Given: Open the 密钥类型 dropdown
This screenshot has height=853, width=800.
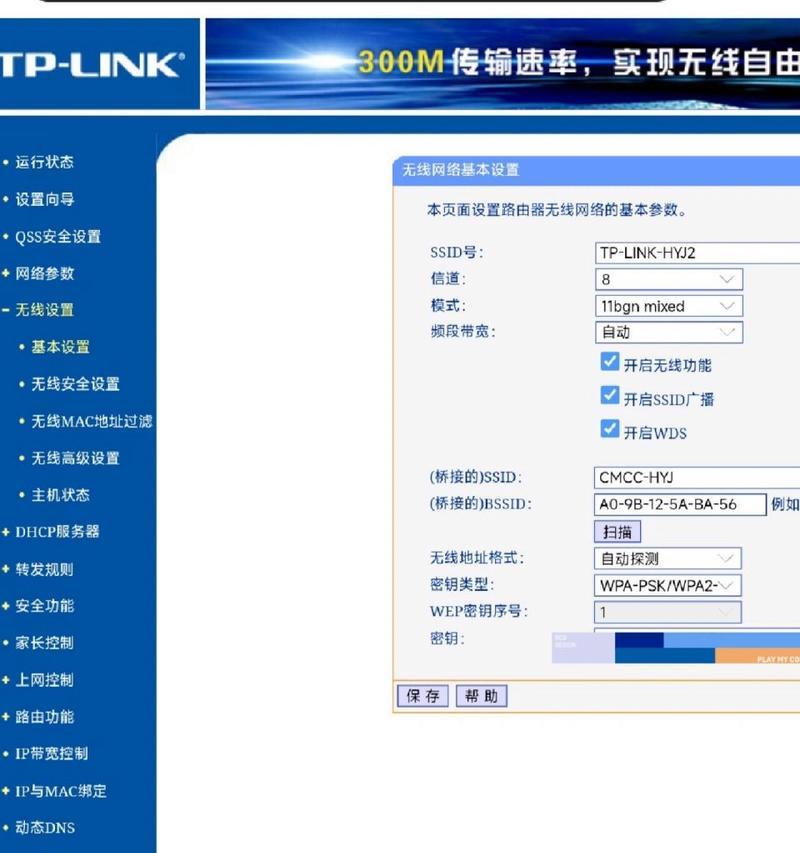Looking at the screenshot, I should point(667,586).
